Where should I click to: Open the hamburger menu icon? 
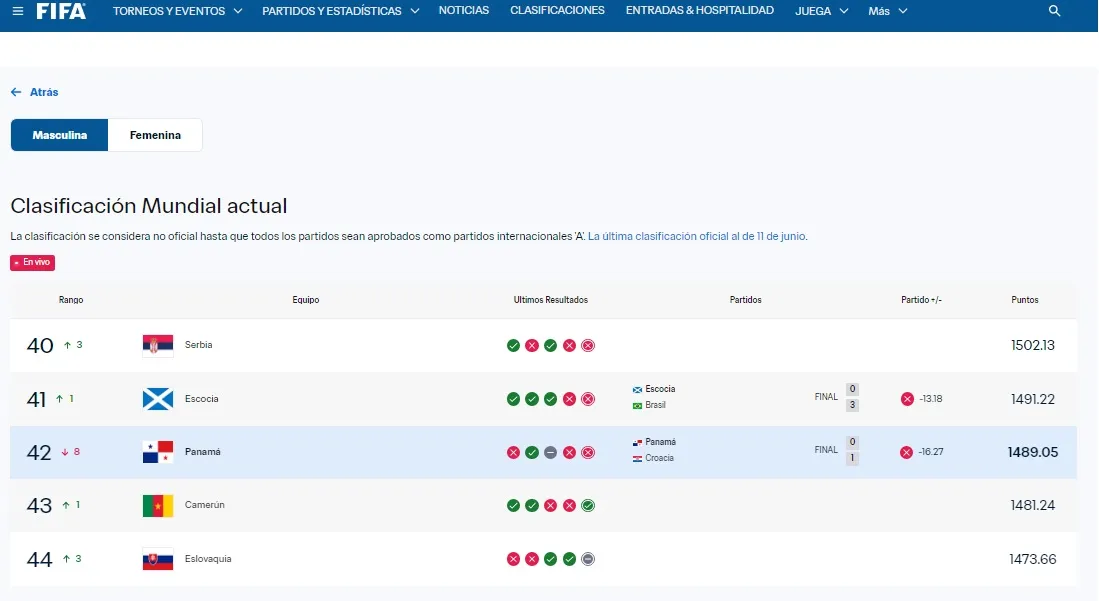[18, 11]
